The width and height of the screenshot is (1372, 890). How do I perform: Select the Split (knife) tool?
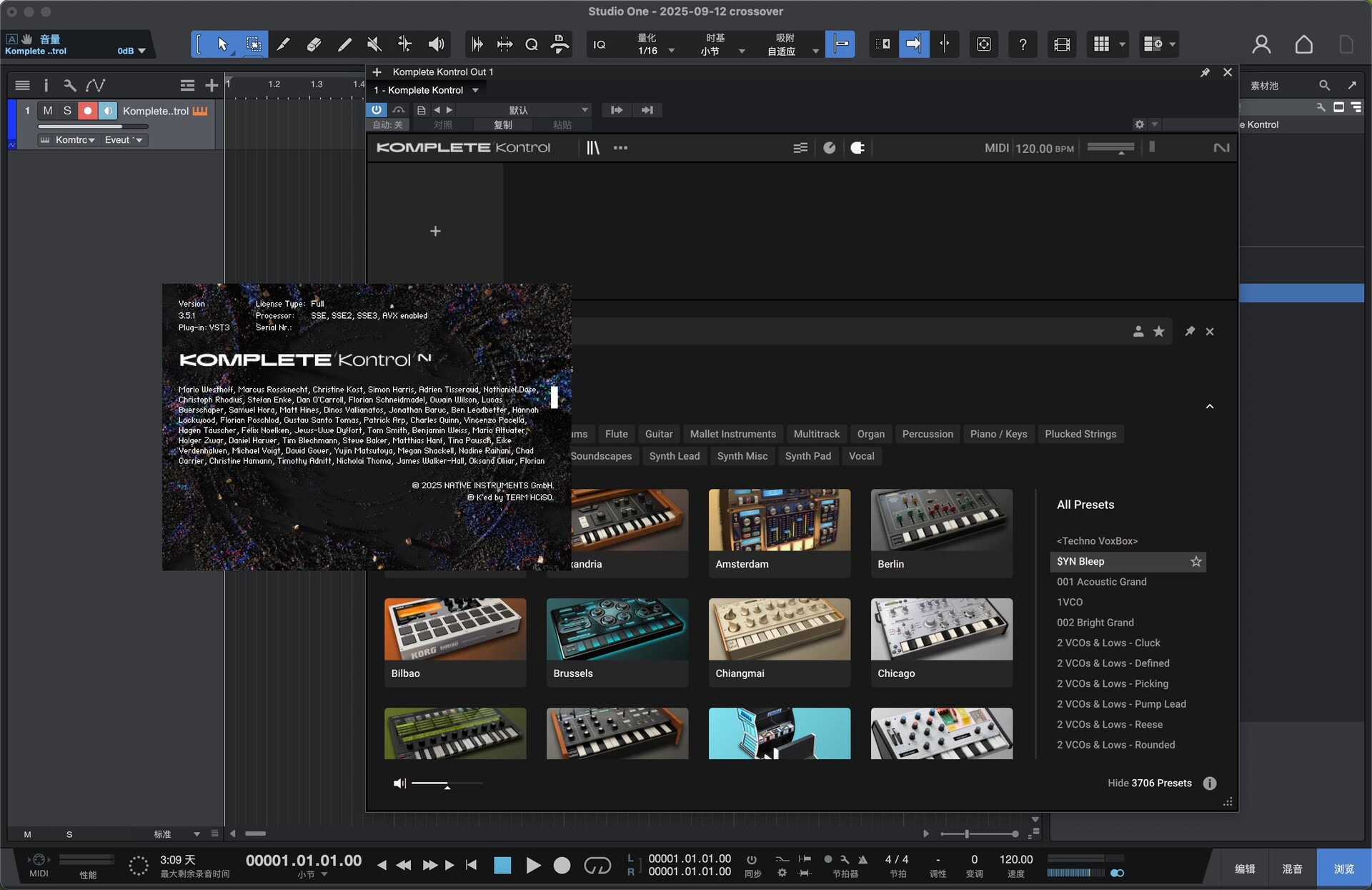pyautogui.click(x=283, y=44)
